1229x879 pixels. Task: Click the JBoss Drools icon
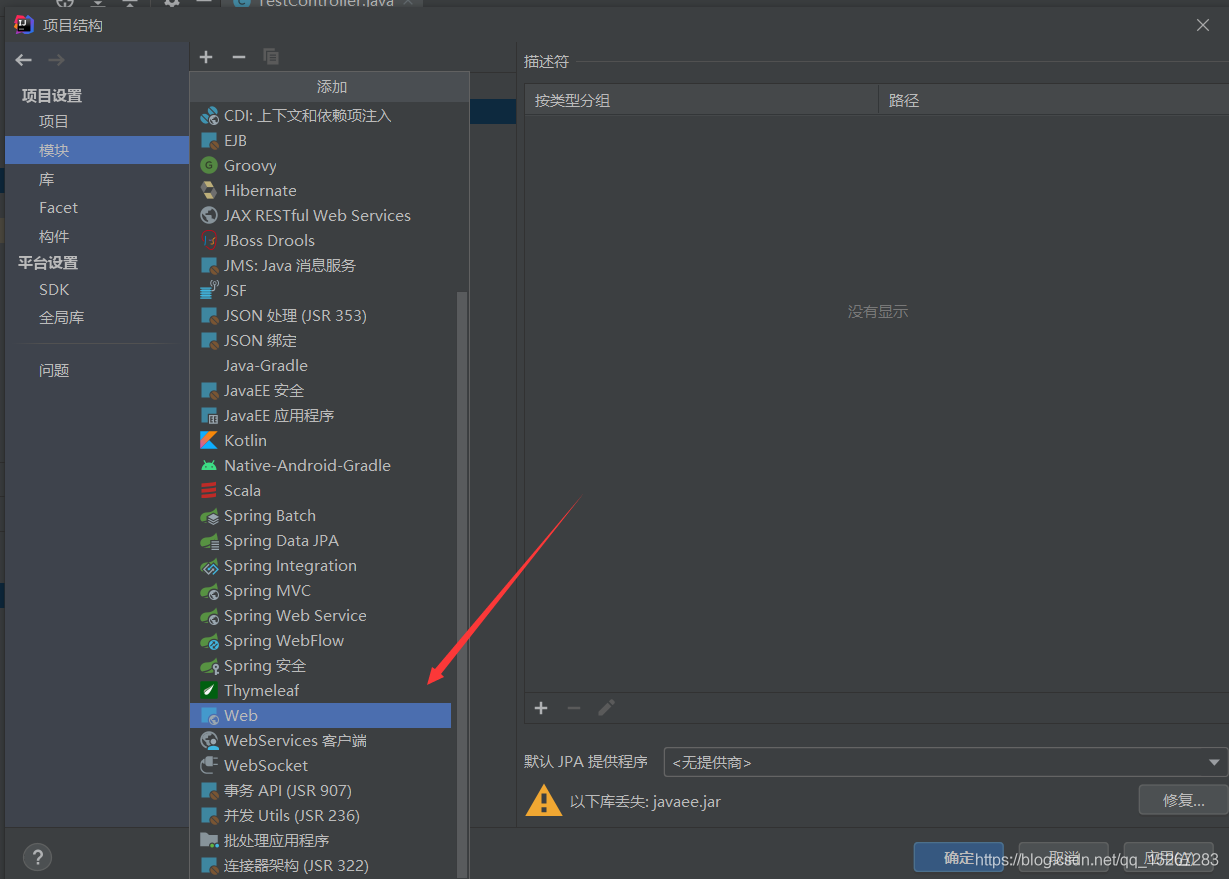click(209, 241)
